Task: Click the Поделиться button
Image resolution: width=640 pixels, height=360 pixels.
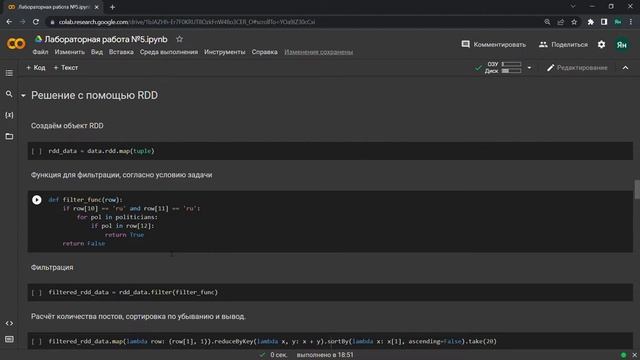Action: click(563, 44)
